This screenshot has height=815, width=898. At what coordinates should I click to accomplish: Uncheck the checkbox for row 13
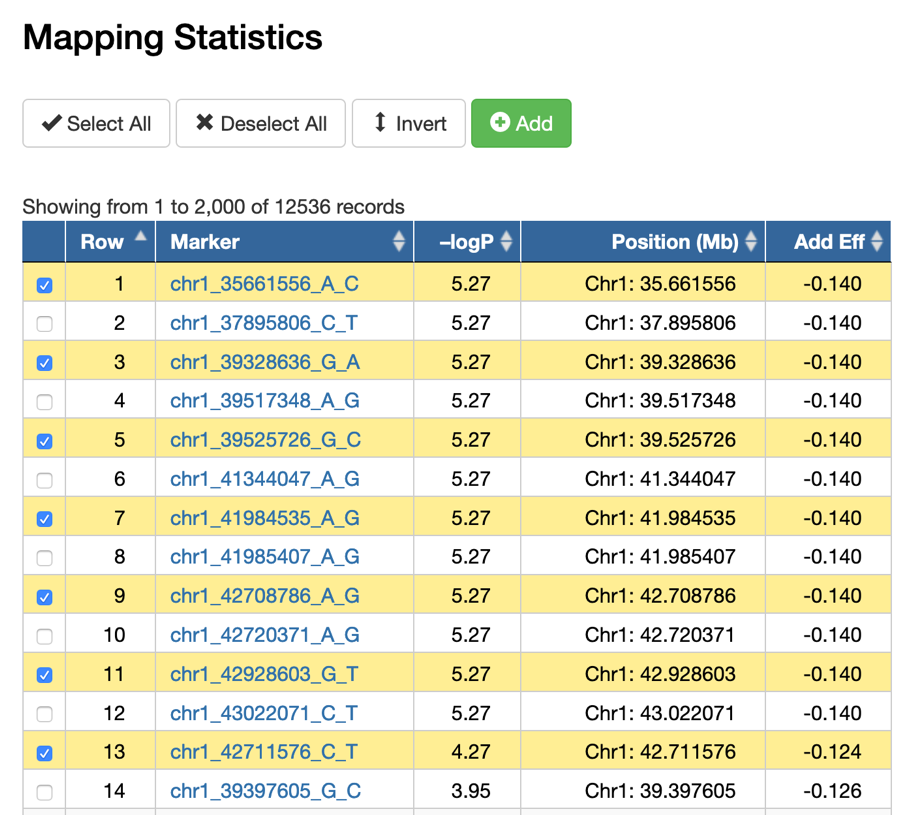pos(44,753)
